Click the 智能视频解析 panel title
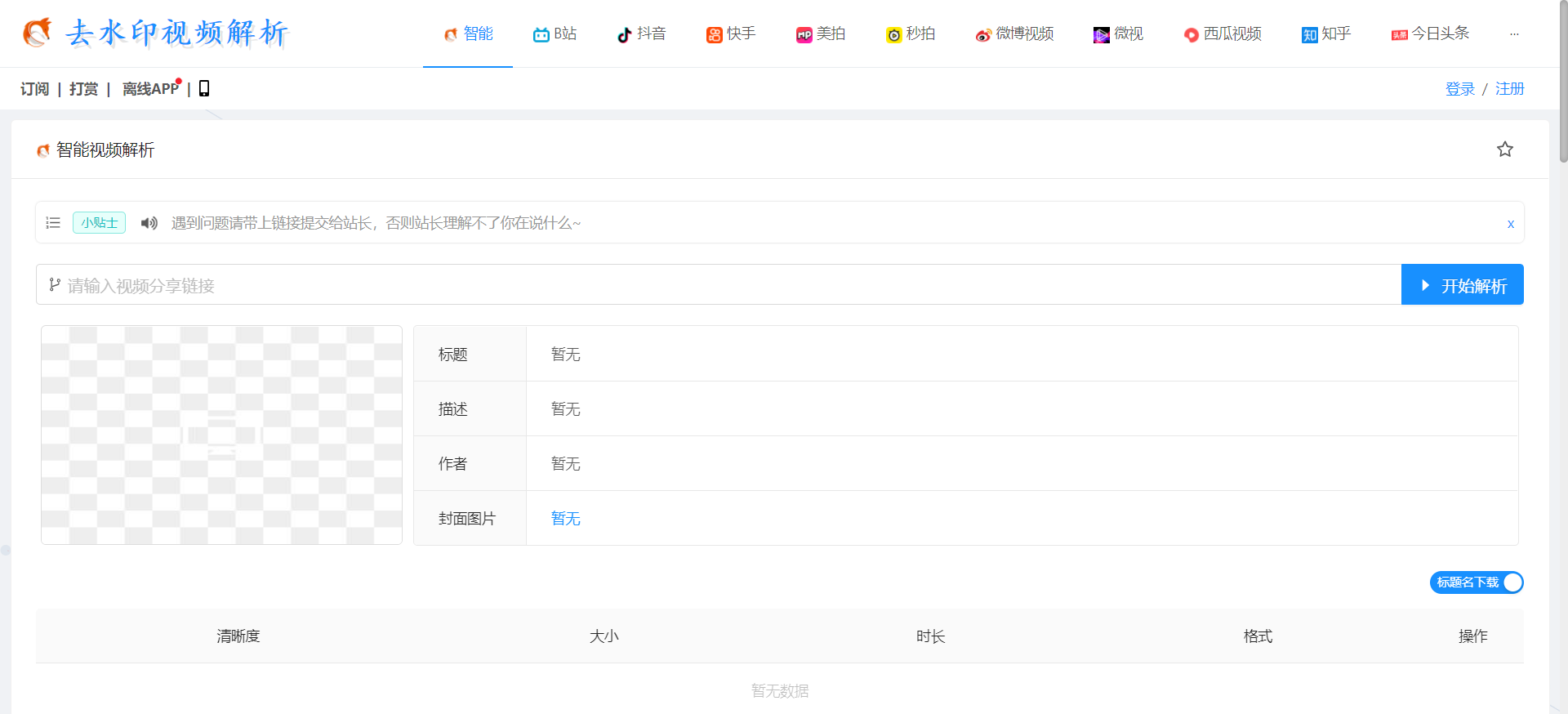Viewport: 1568px width, 714px height. coord(105,149)
